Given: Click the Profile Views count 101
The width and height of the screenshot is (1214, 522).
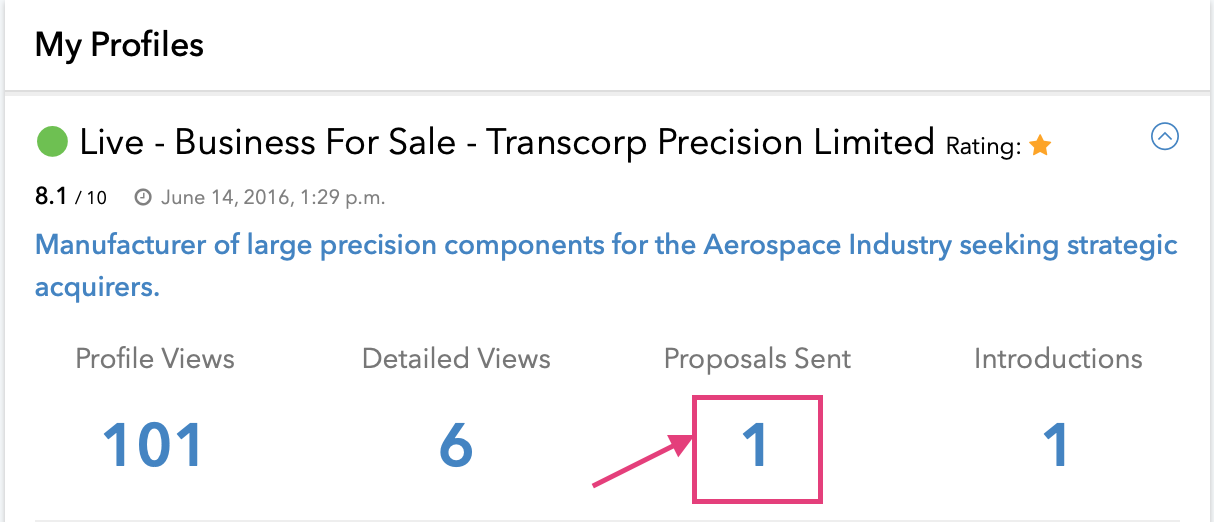Looking at the screenshot, I should coord(154,445).
